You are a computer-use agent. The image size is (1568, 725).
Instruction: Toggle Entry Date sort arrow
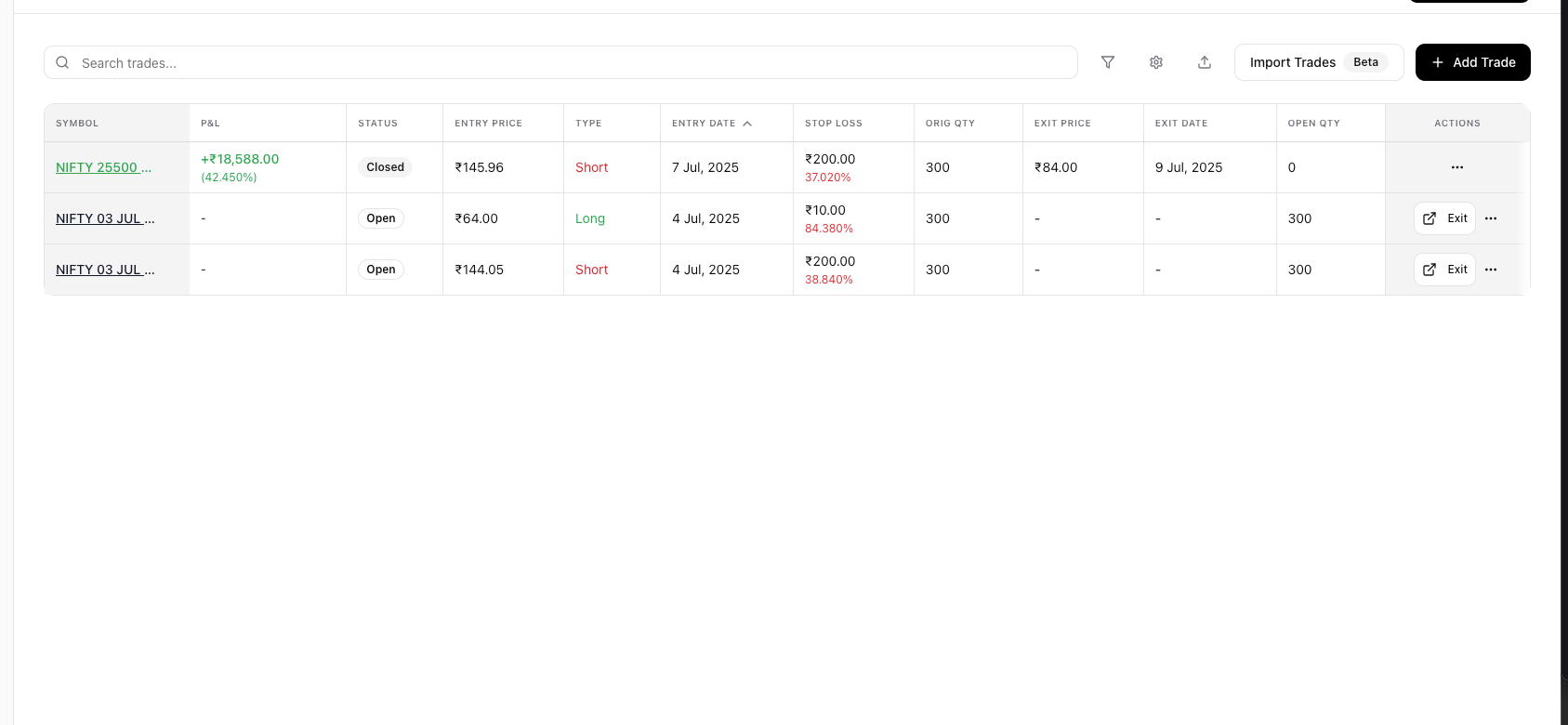(747, 123)
